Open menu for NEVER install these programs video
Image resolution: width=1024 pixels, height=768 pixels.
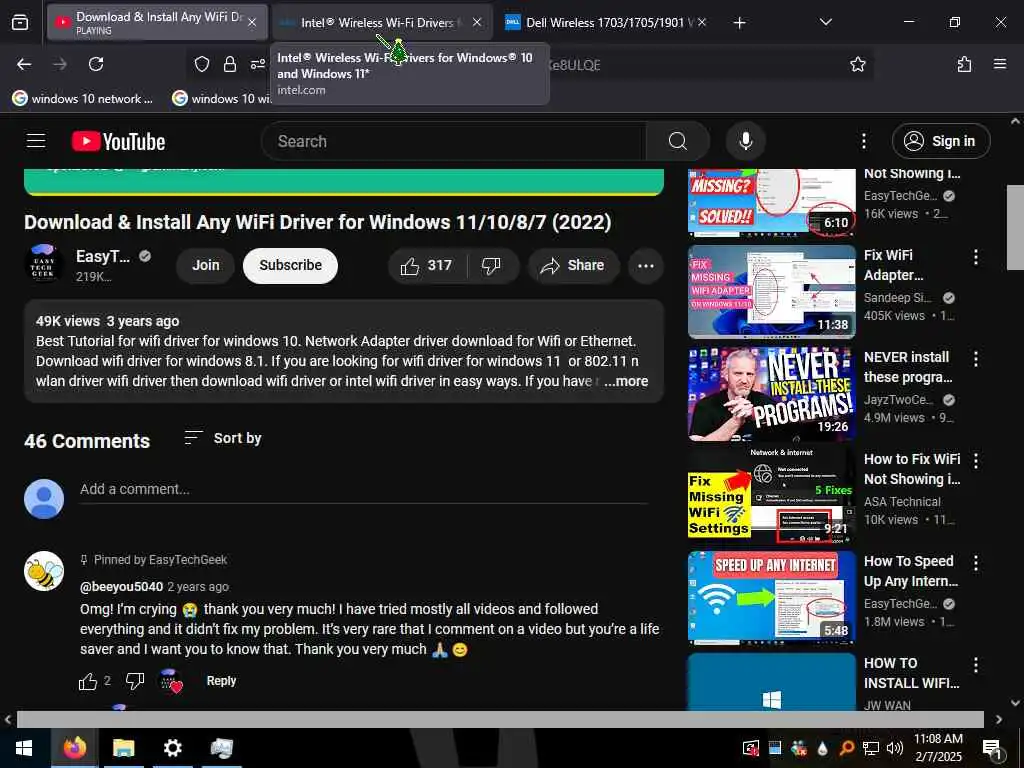[976, 359]
